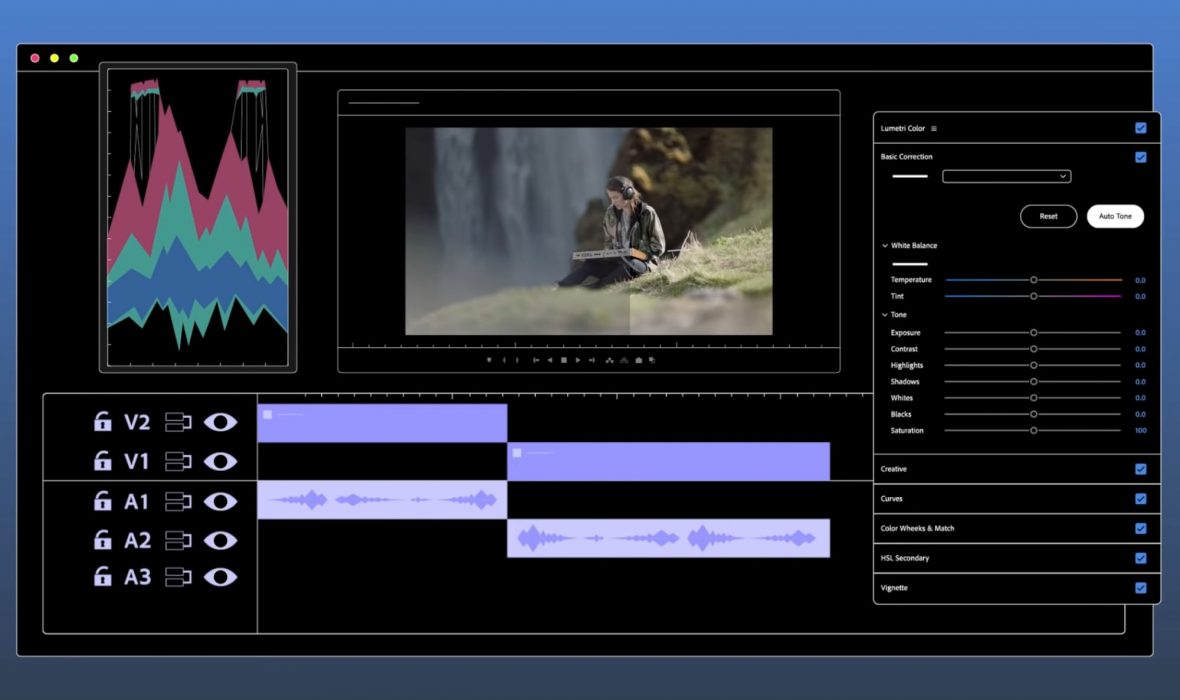Viewport: 1180px width, 700px height.
Task: Click the Temperature slider handle
Action: pos(1034,280)
